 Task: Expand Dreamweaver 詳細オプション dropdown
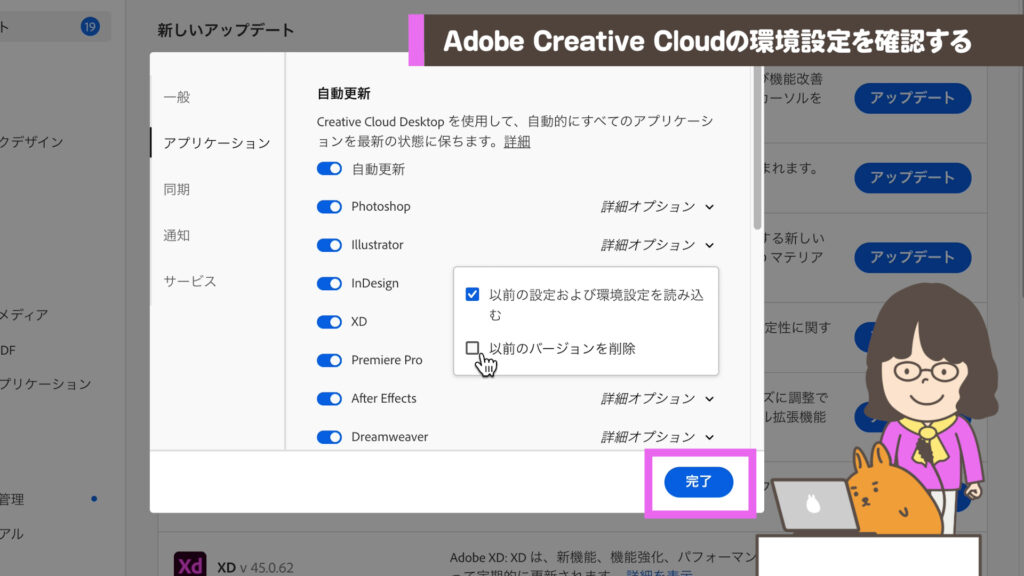point(658,437)
